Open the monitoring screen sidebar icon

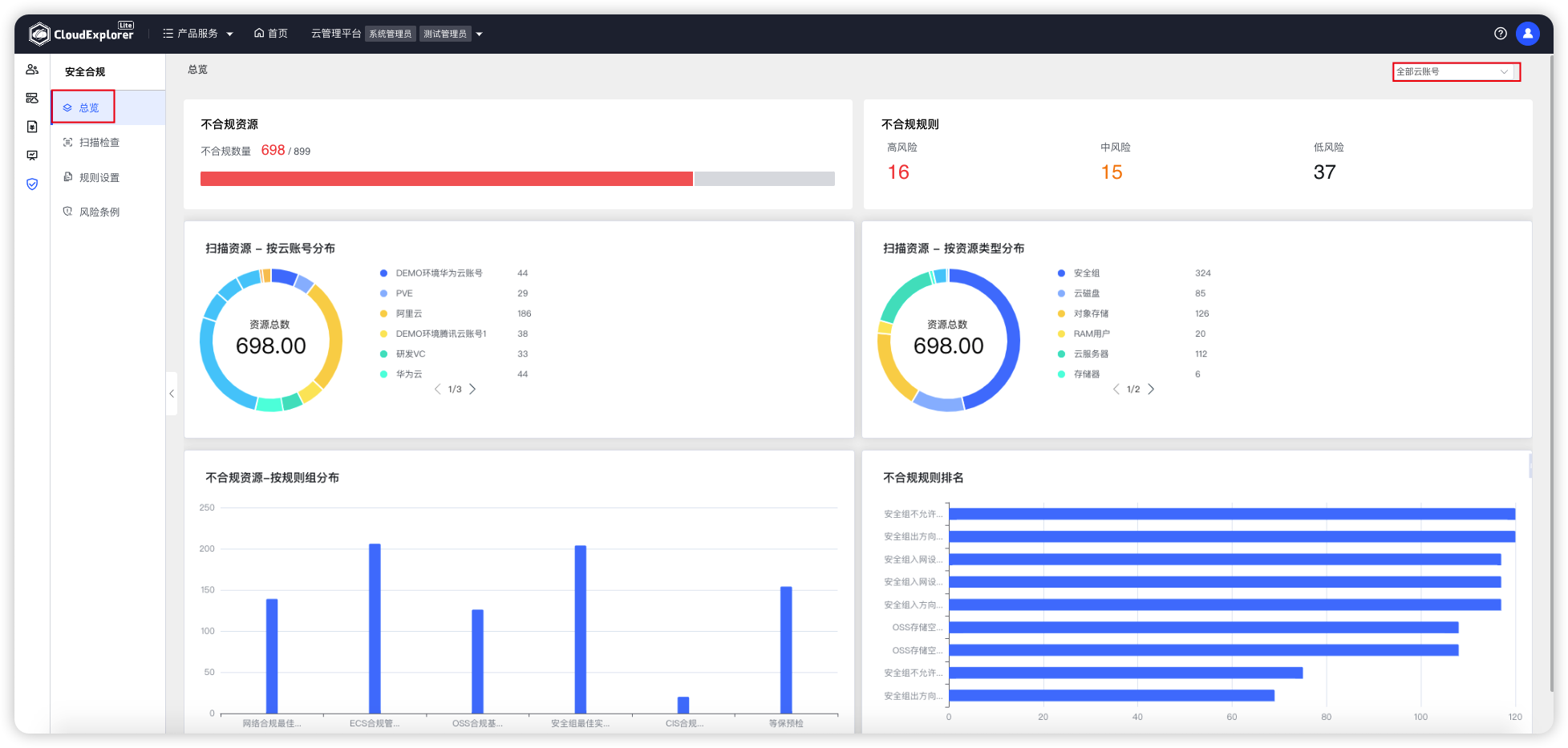tap(32, 156)
